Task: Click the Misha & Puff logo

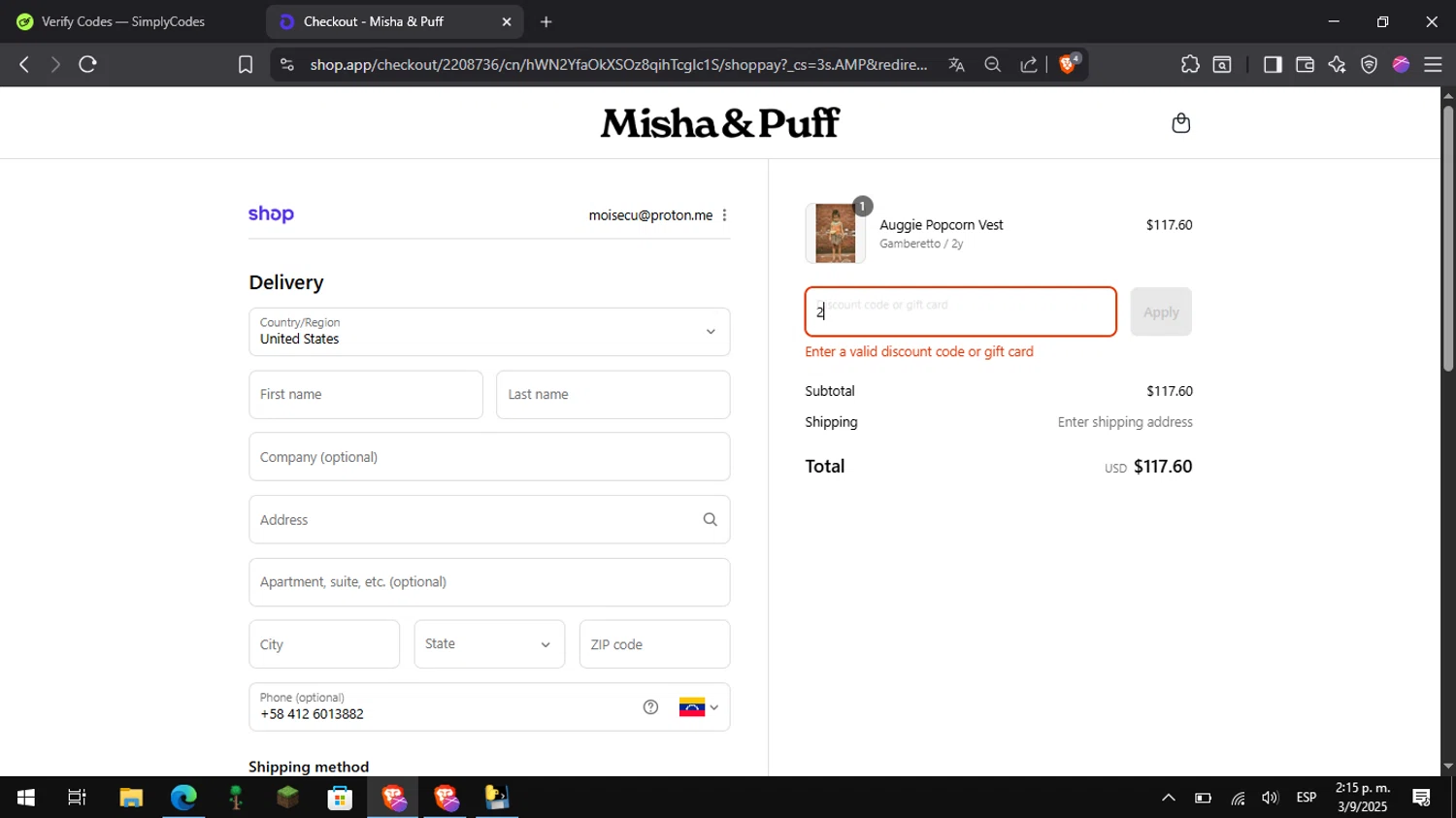Action: coord(719,123)
